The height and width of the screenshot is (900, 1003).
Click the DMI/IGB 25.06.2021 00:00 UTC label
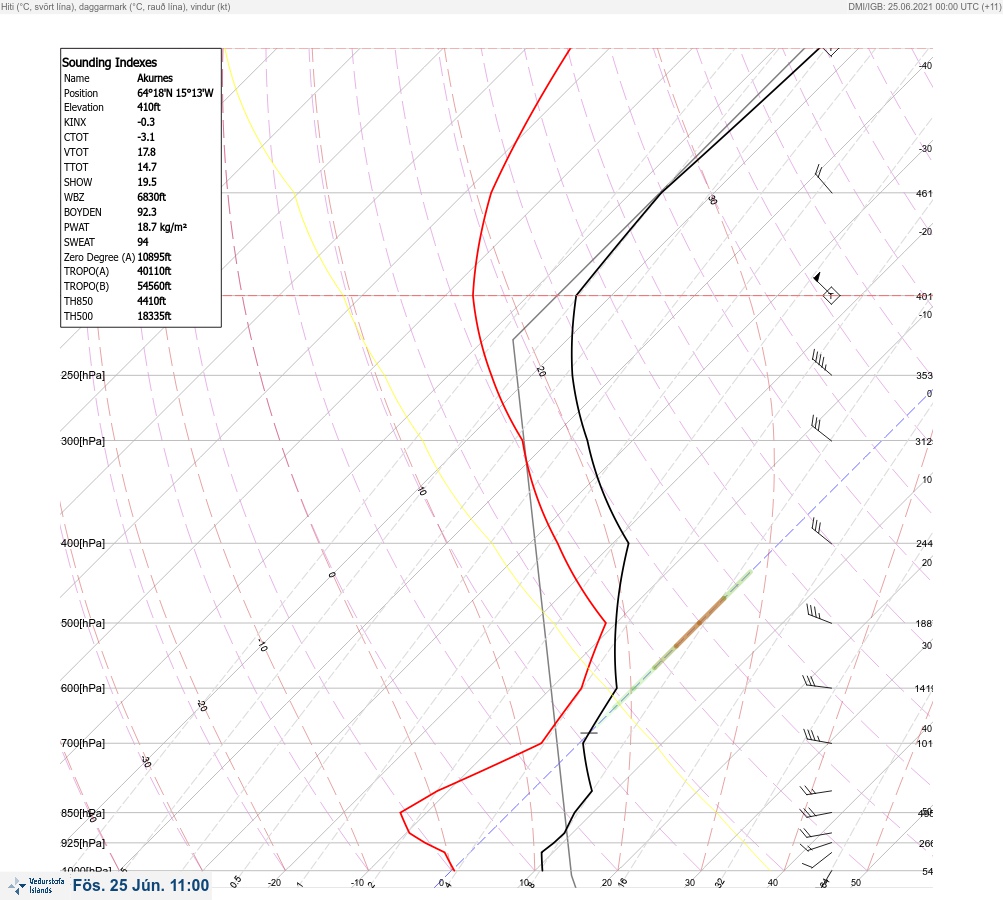tap(924, 7)
